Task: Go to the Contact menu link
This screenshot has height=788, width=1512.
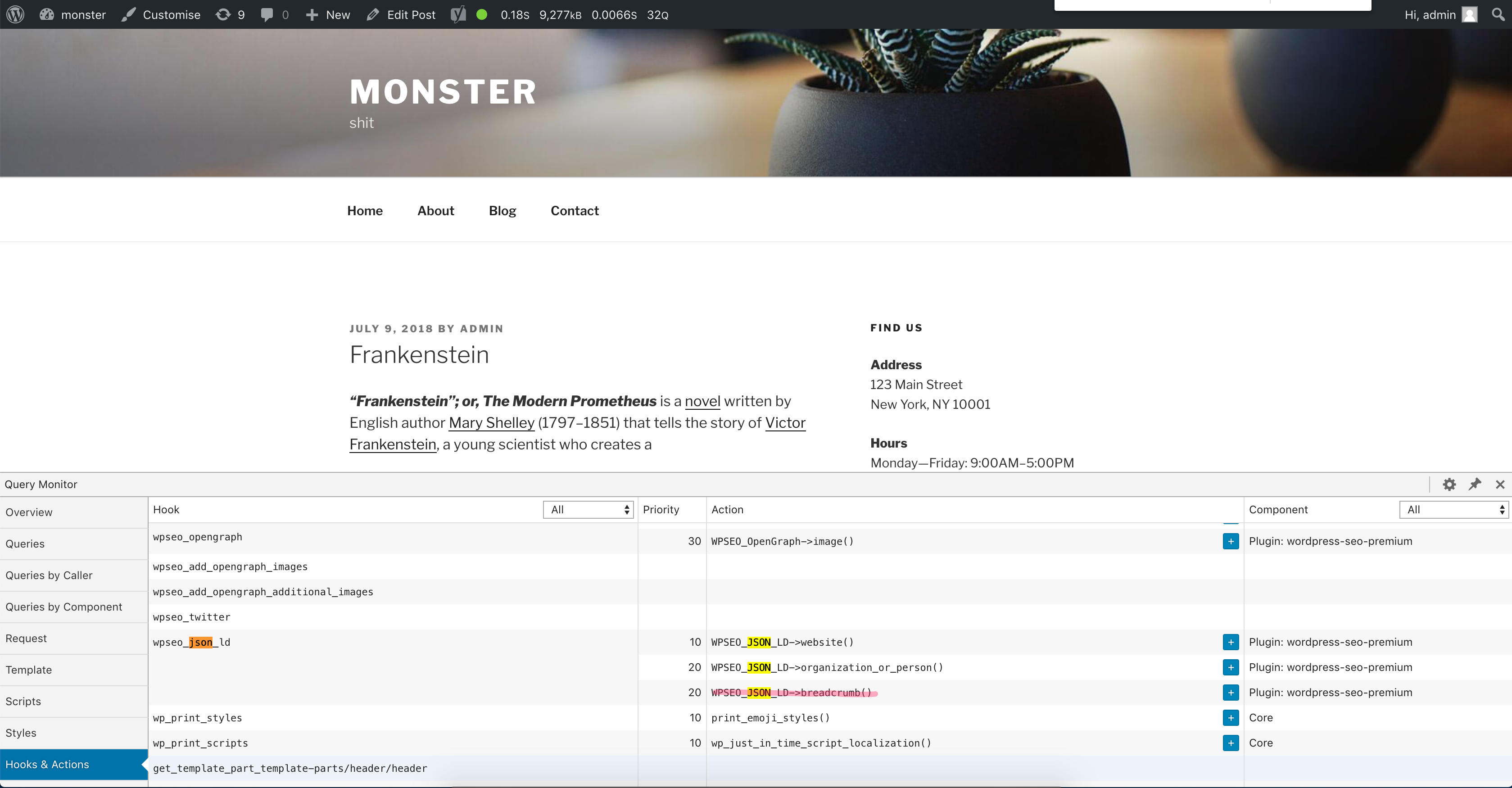Action: [x=575, y=211]
